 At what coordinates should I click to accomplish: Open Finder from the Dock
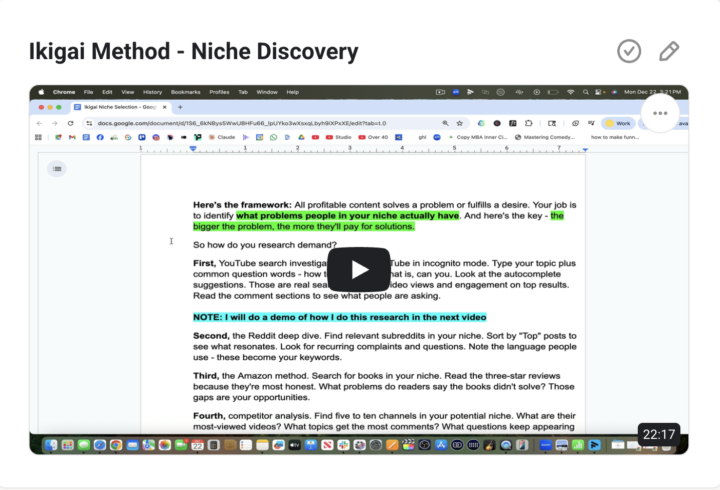point(51,445)
